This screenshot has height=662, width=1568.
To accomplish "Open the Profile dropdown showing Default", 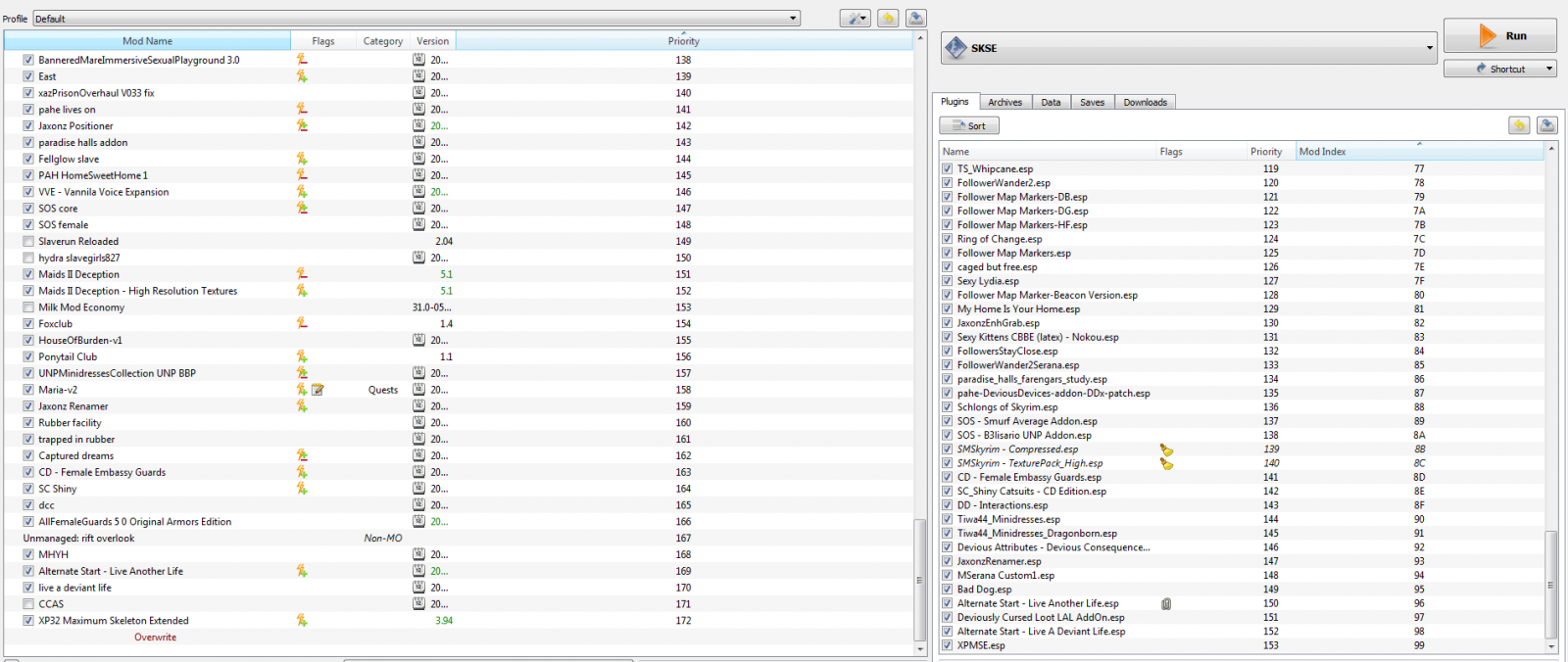I will [x=416, y=19].
